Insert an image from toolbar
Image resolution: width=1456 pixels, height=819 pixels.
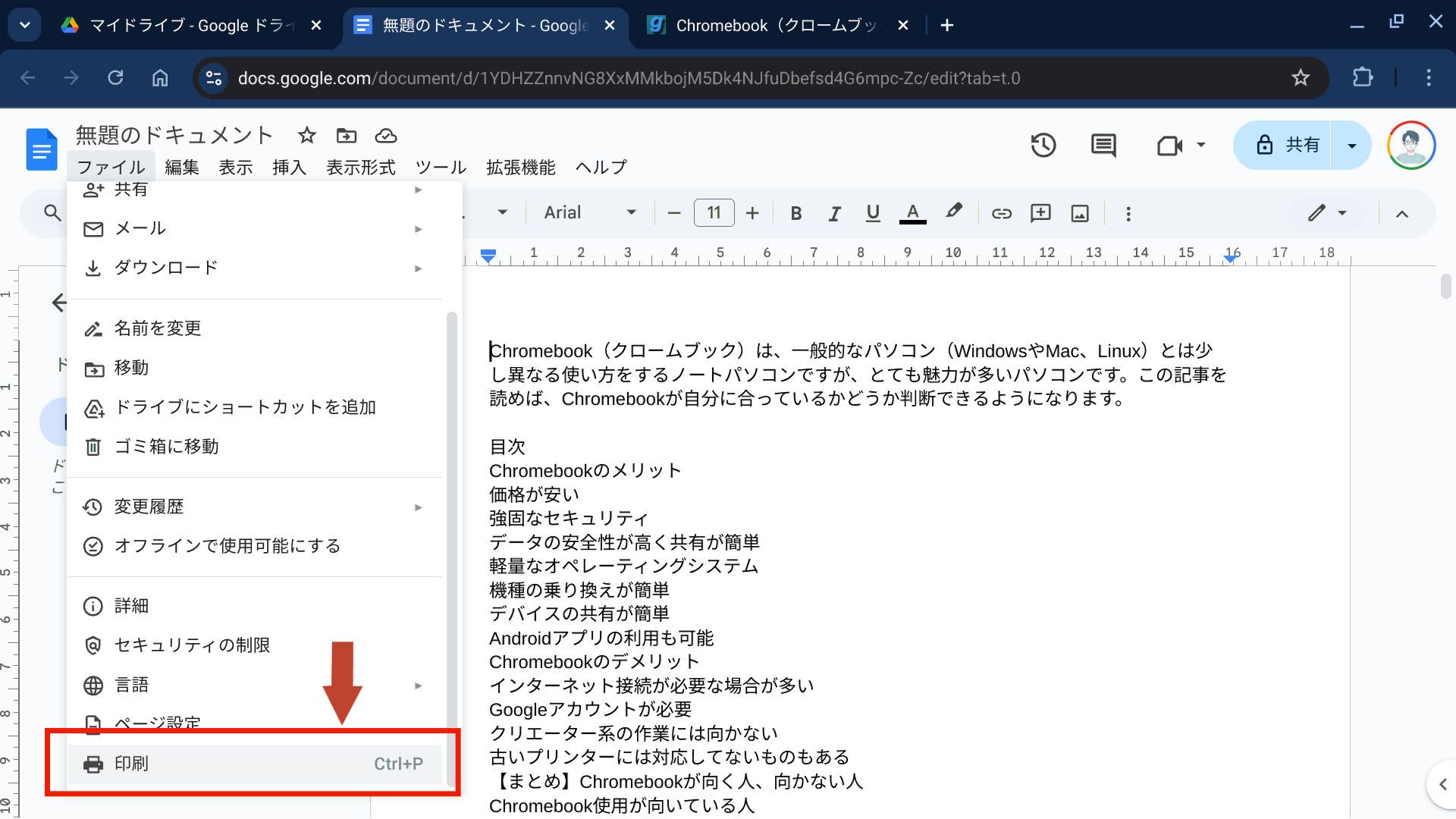tap(1080, 214)
